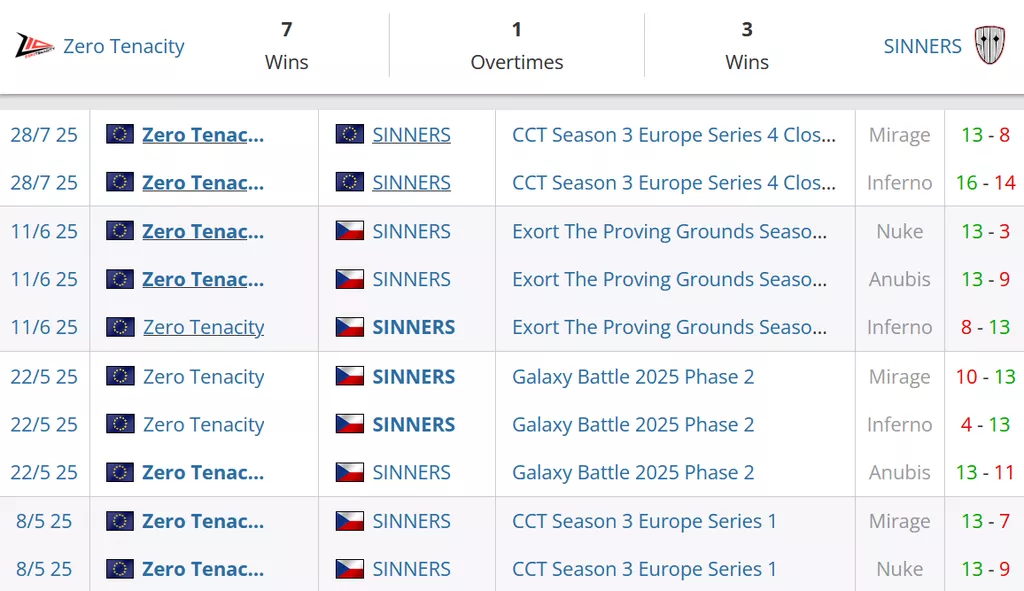Screen dimensions: 1024x591
Task: Click the Czech flag in the 8/5 Nuke row
Action: point(349,569)
